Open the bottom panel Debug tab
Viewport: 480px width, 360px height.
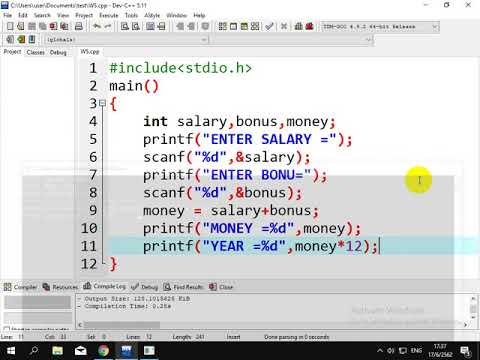(145, 287)
